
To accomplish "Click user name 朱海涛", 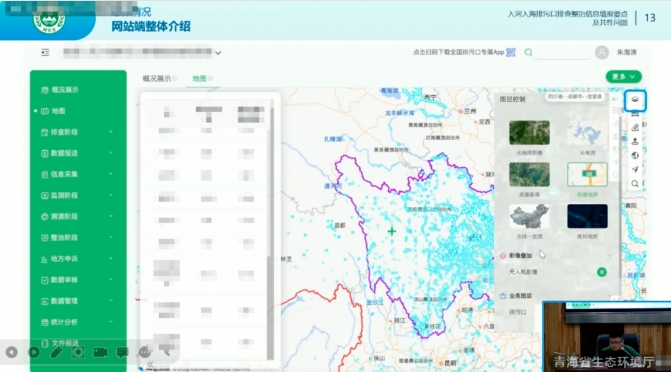I will [626, 52].
